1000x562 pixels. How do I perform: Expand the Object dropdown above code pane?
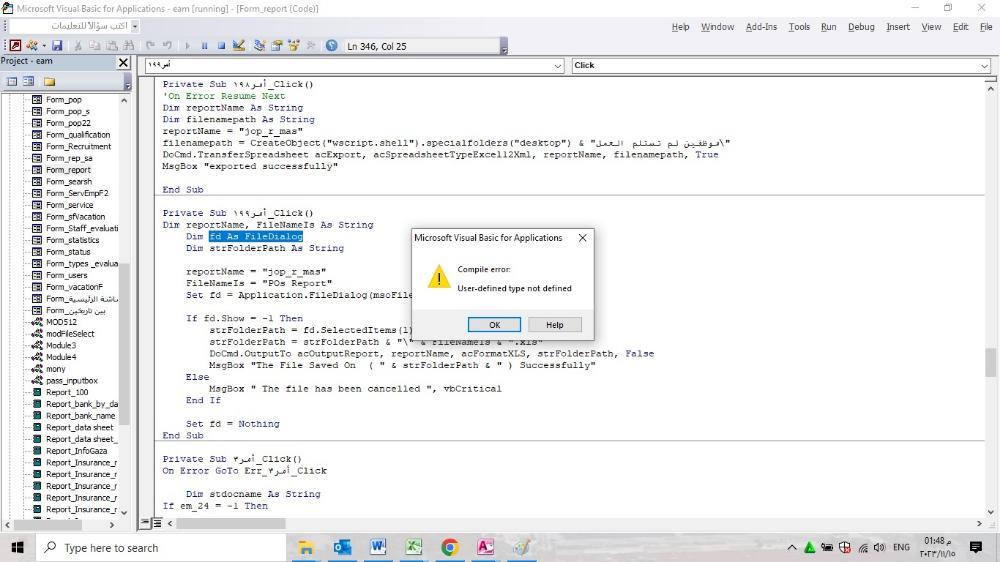[x=558, y=65]
